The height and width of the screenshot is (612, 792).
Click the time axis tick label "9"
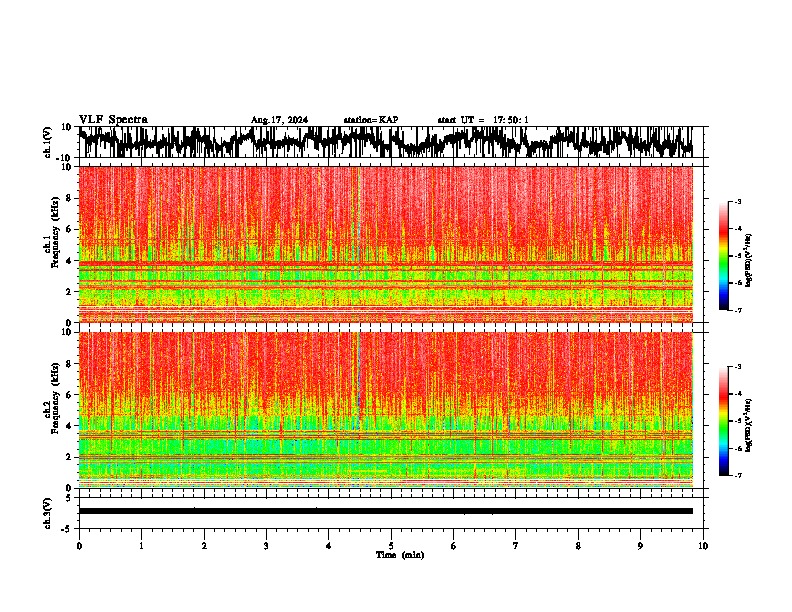[x=640, y=546]
